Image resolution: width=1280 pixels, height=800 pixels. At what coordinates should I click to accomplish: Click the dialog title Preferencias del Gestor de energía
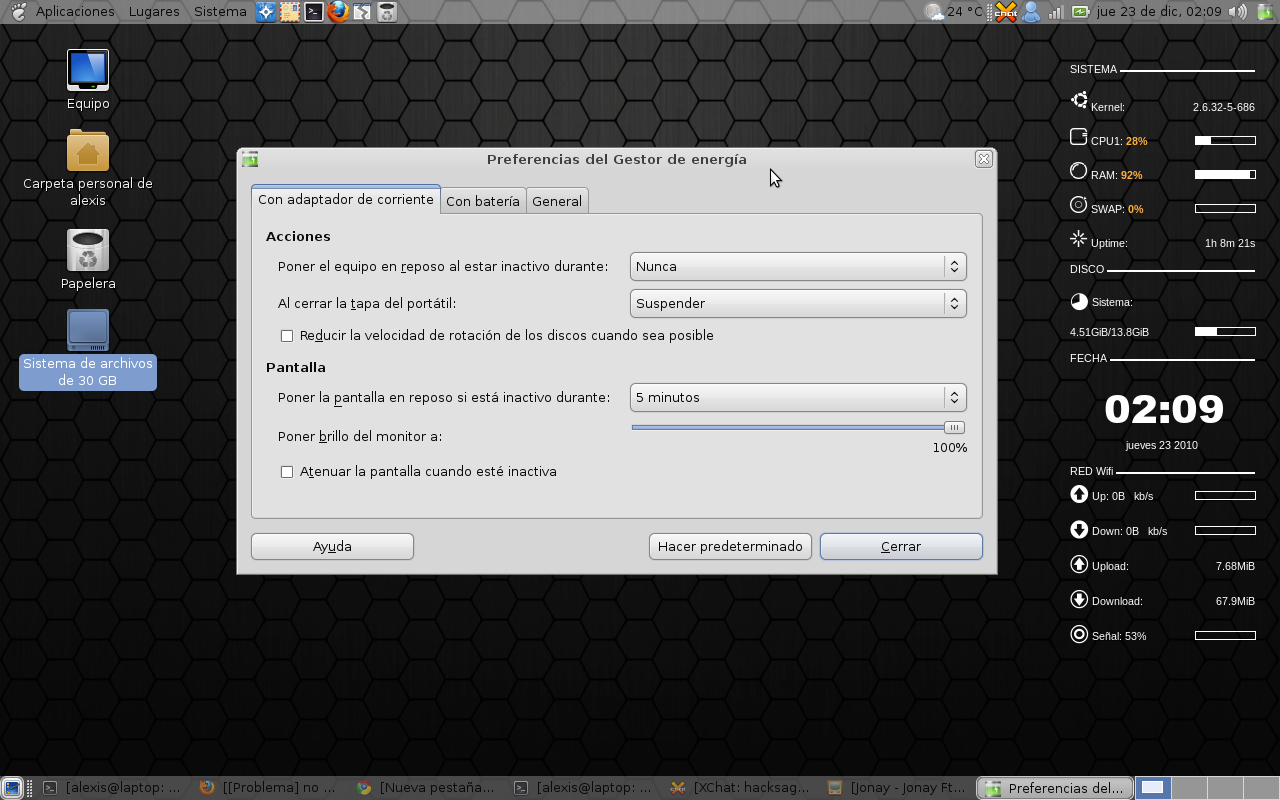tap(617, 159)
